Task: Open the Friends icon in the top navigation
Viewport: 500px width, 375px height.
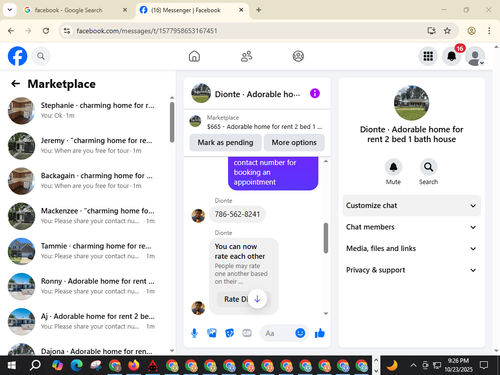Action: click(246, 56)
